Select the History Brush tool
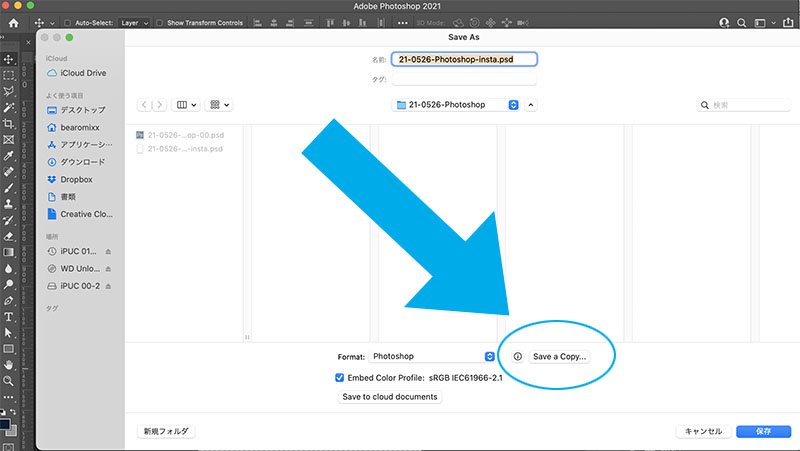This screenshot has width=800, height=451. 9,220
